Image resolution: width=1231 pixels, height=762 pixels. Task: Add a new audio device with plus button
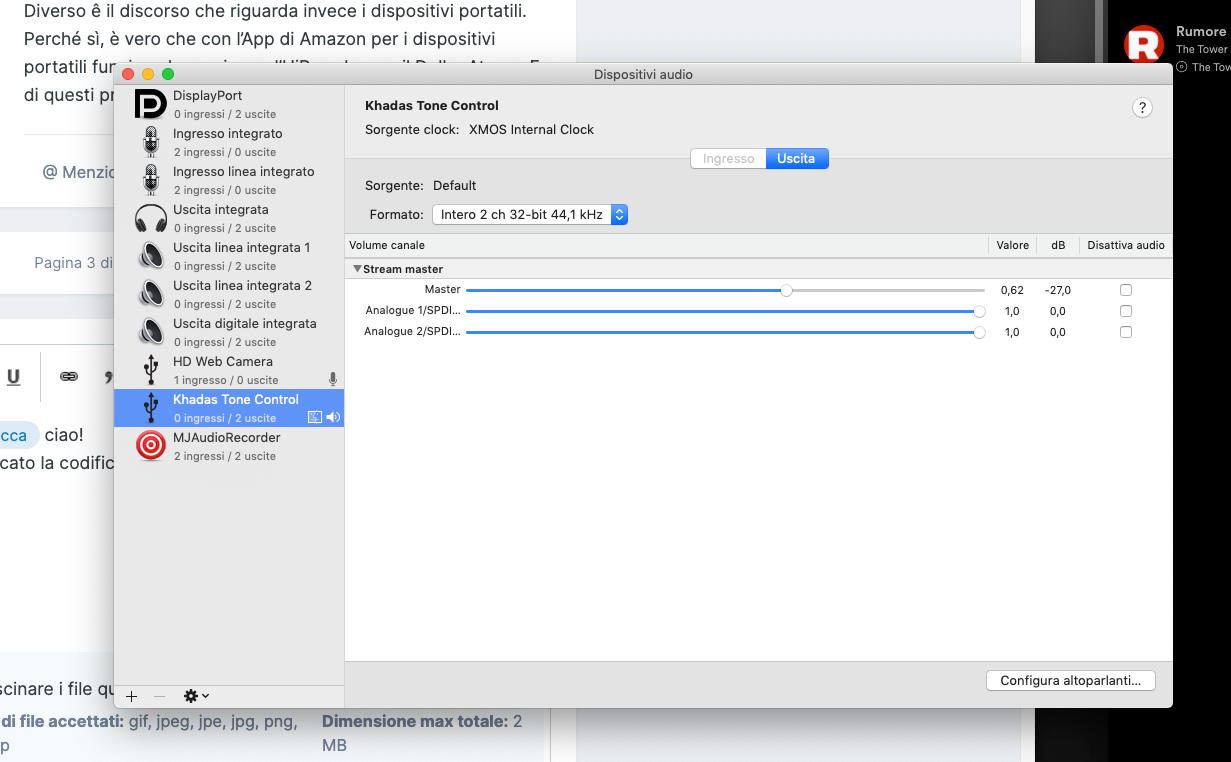tap(131, 696)
